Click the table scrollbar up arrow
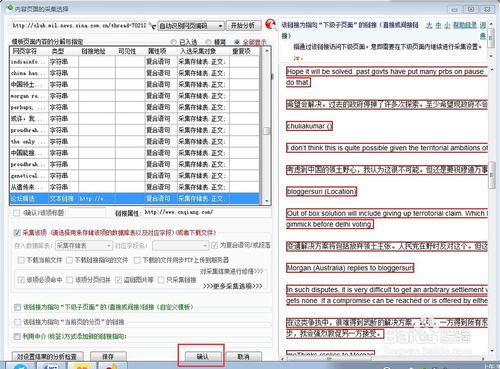Screen dimensions: 500x369 [x=266, y=51]
